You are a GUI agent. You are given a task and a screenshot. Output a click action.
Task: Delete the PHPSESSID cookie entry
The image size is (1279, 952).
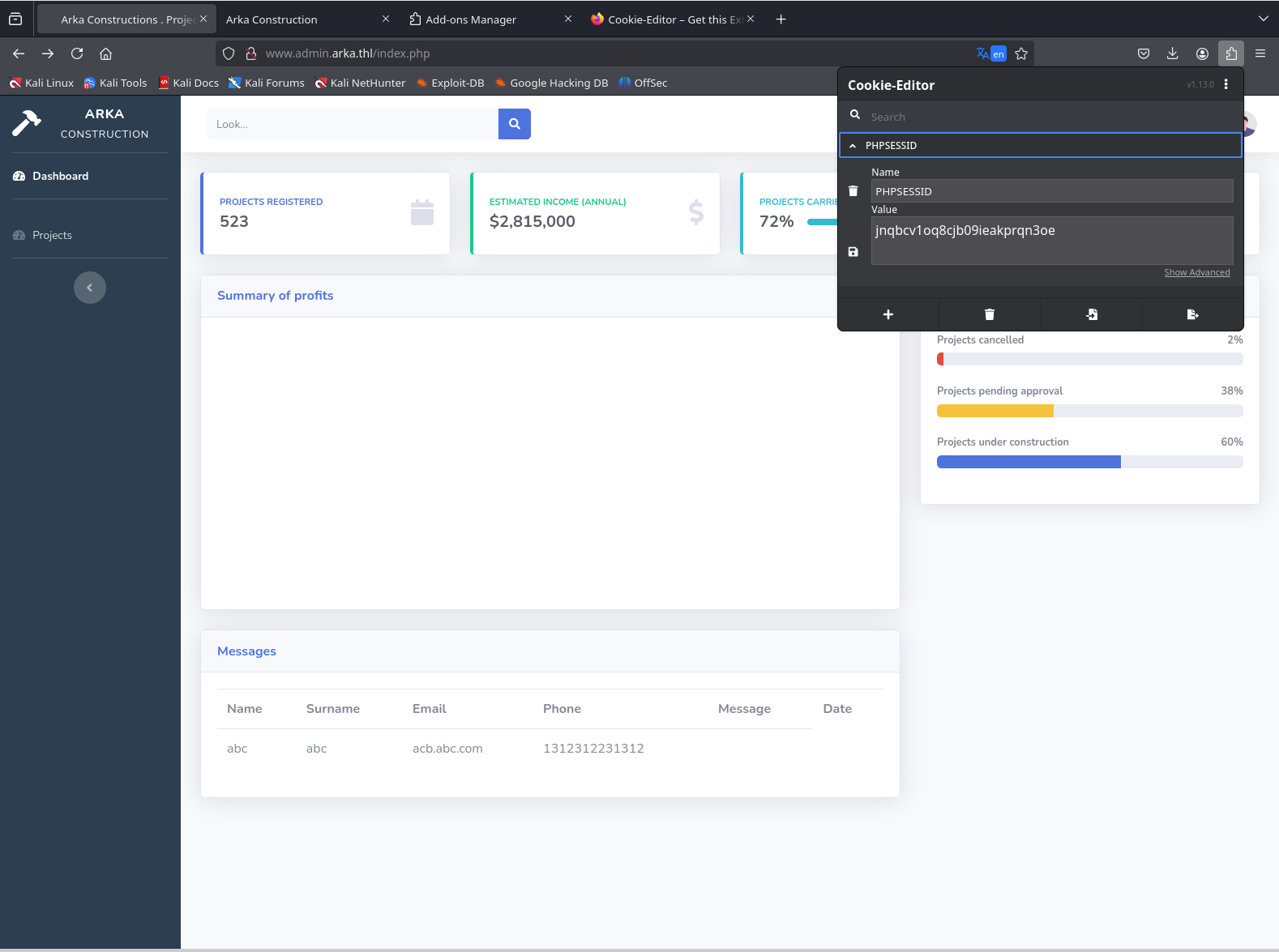853,191
